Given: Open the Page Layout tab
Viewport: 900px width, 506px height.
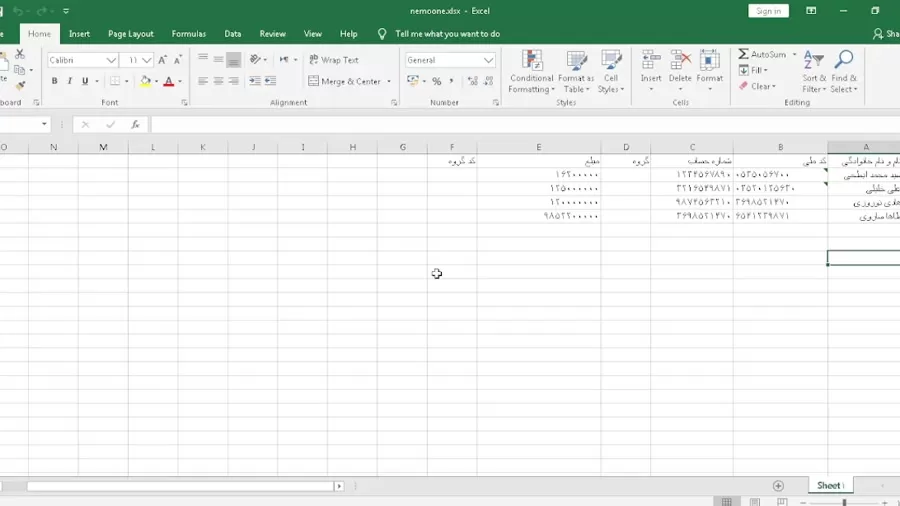Looking at the screenshot, I should (x=131, y=34).
